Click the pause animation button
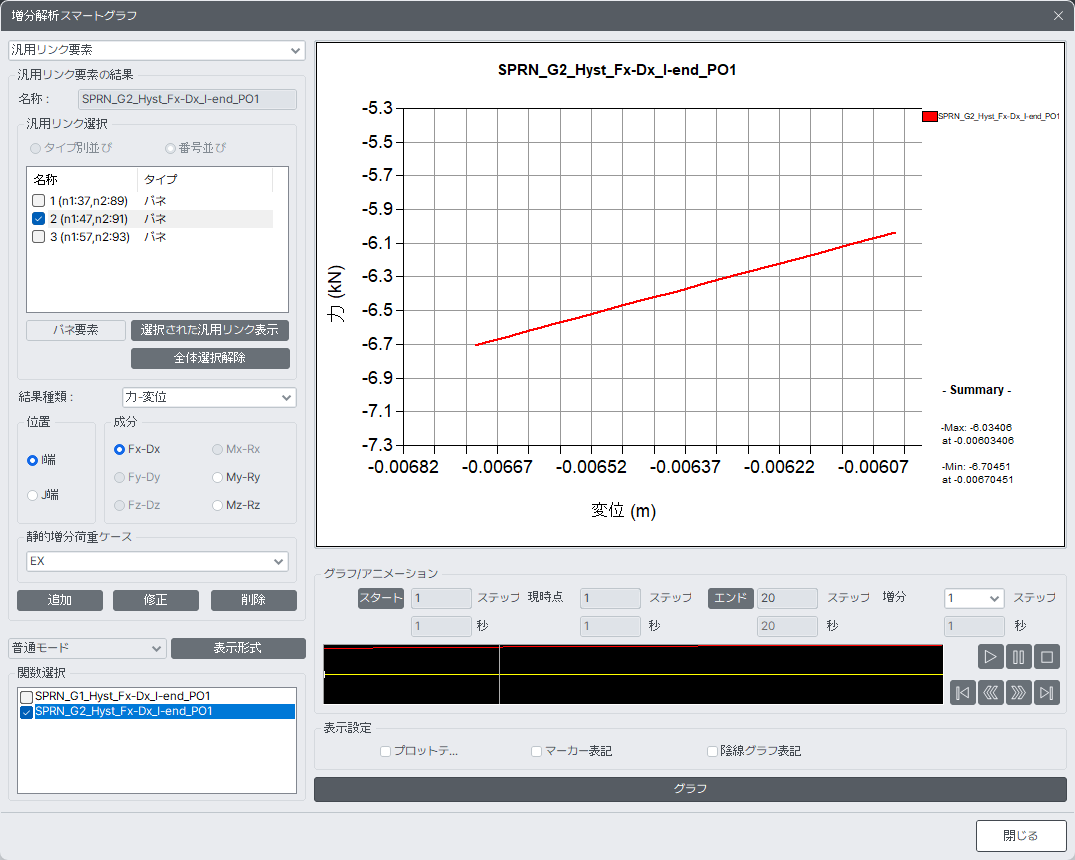The height and width of the screenshot is (860, 1075). (x=1019, y=656)
